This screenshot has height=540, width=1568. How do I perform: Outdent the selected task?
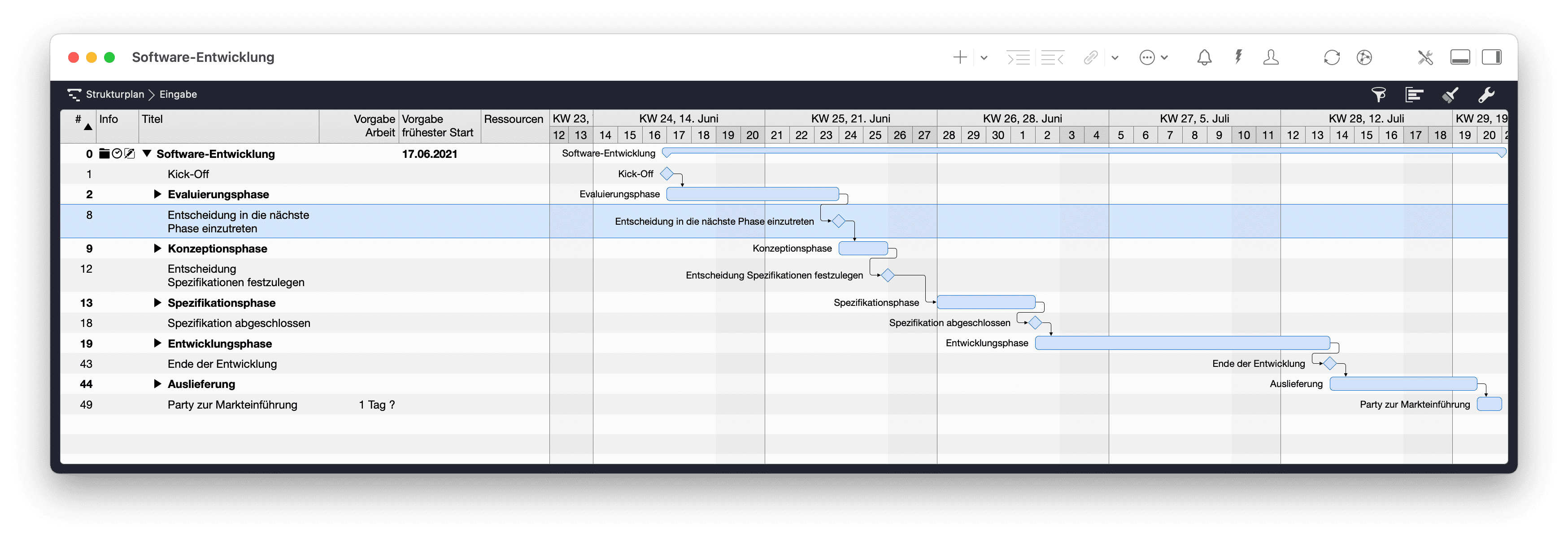click(1053, 57)
